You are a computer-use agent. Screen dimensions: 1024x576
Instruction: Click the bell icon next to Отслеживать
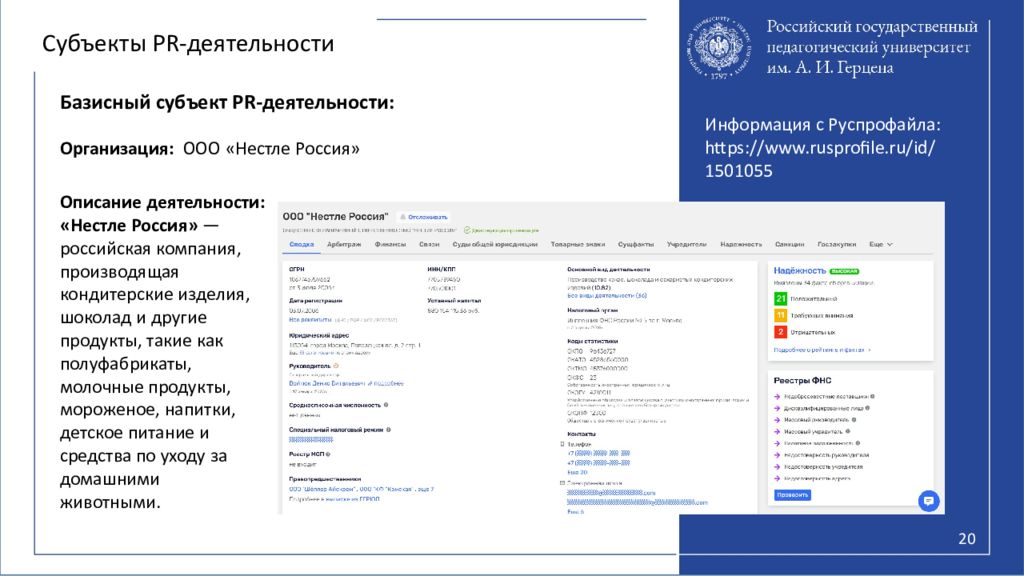pyautogui.click(x=402, y=217)
